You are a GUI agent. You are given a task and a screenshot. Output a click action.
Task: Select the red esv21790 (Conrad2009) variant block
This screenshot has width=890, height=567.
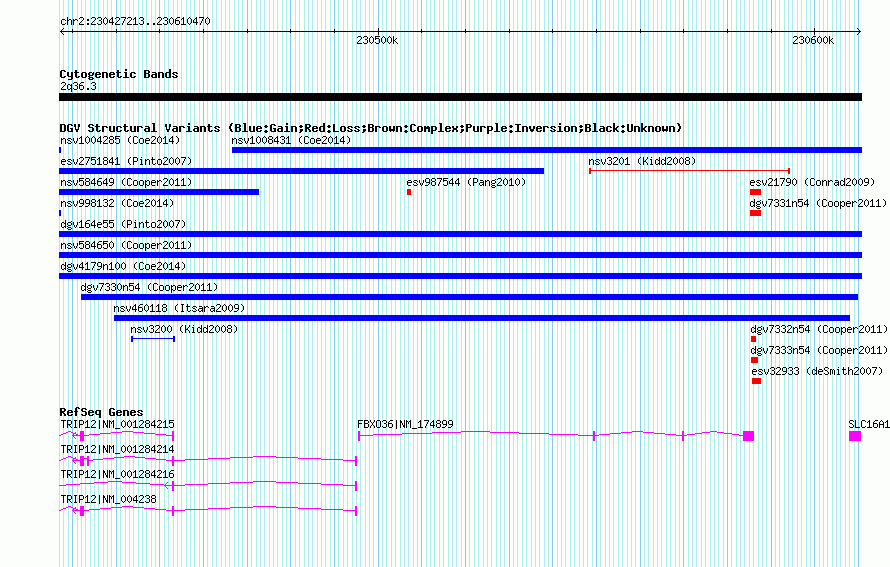755,192
